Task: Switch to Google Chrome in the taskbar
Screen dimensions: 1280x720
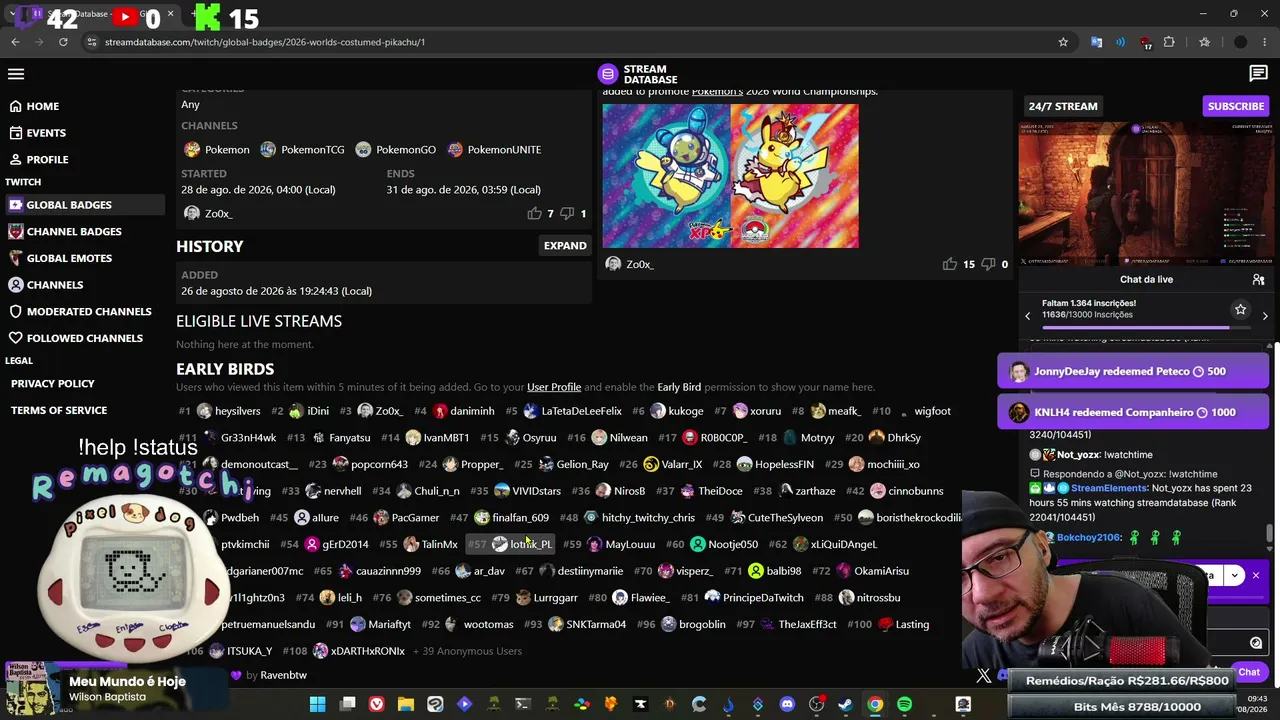Action: click(875, 705)
